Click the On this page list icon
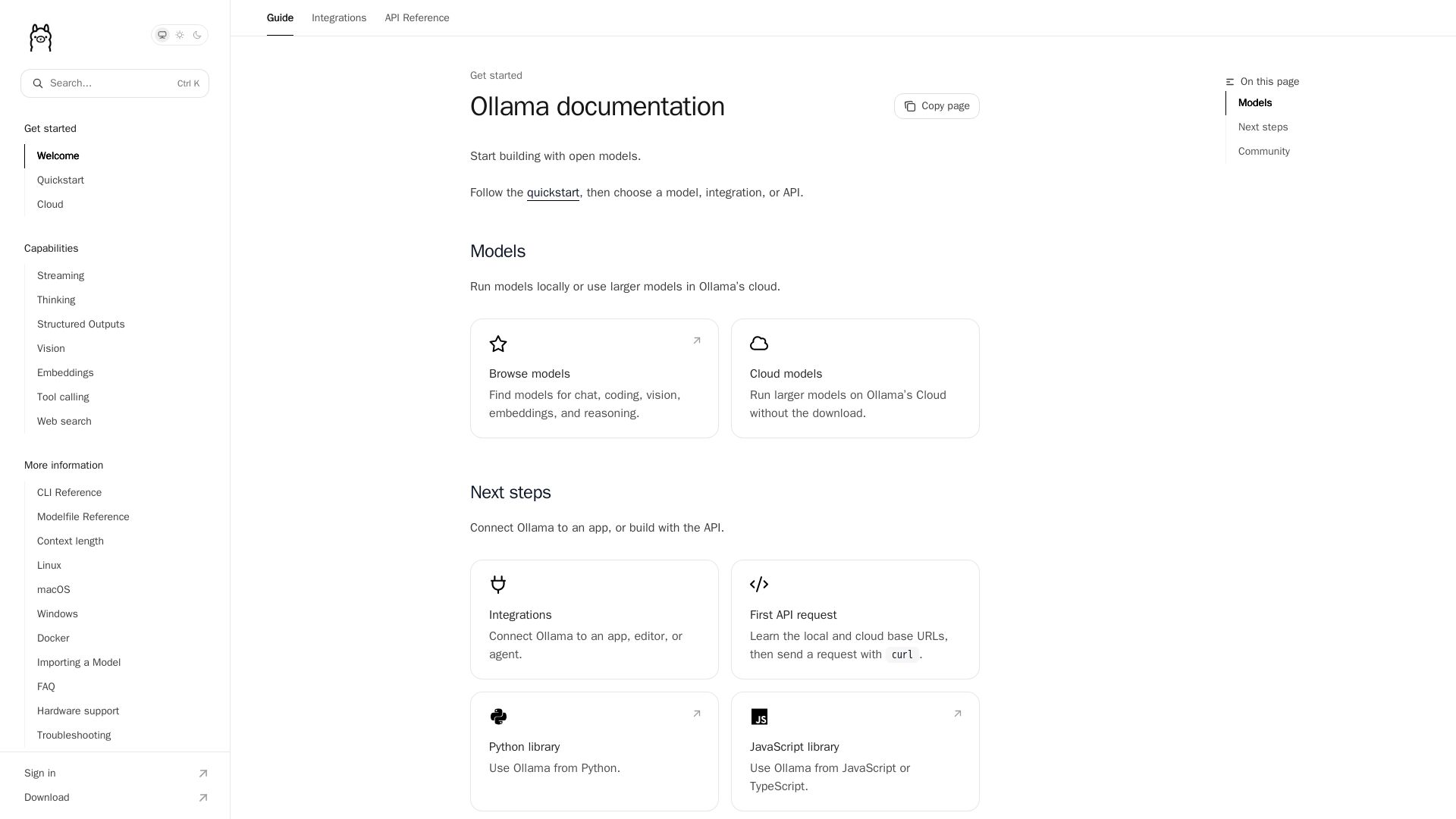The image size is (1456, 819). tap(1230, 82)
